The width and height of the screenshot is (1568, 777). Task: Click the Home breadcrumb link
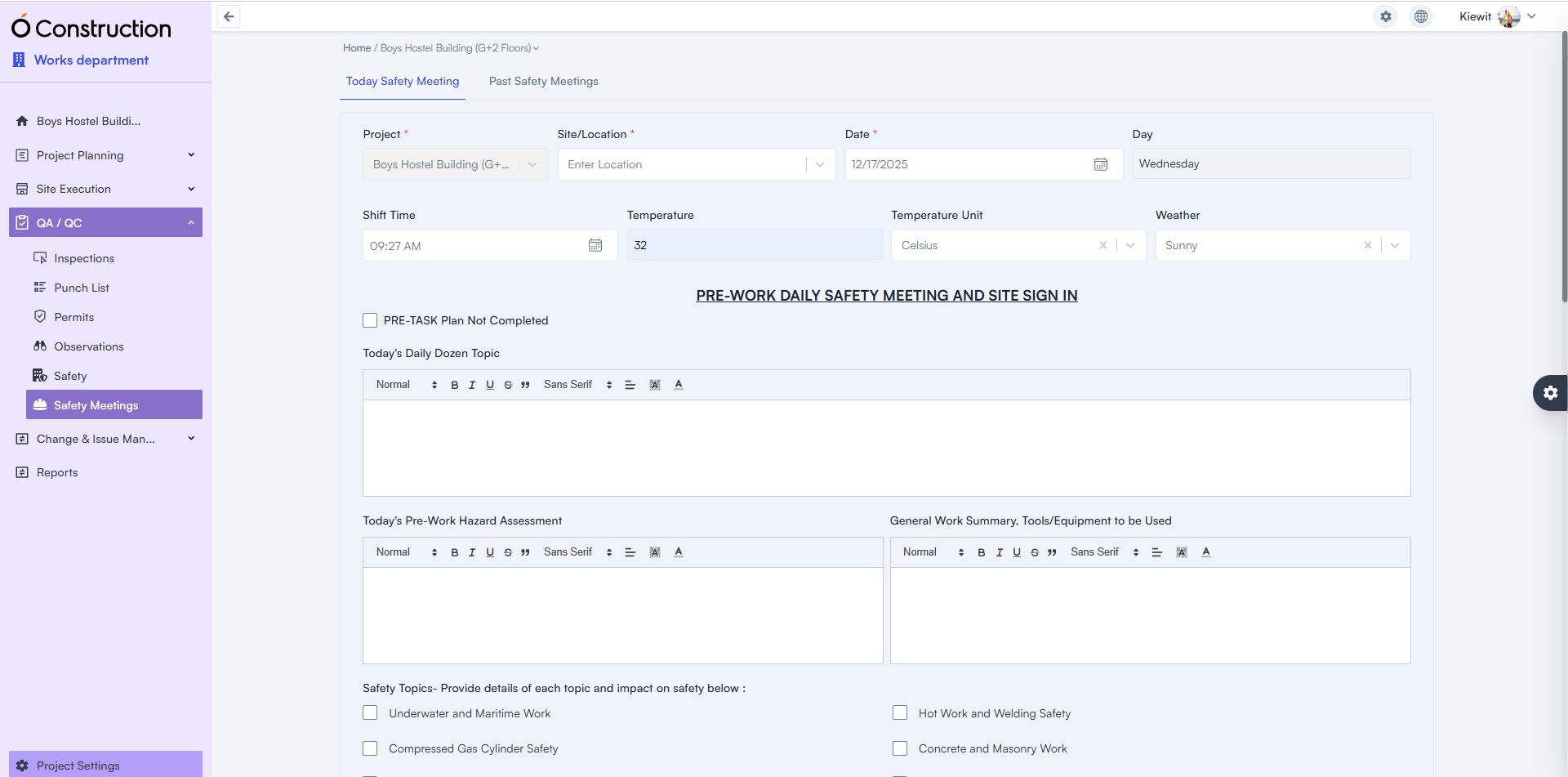pos(356,48)
